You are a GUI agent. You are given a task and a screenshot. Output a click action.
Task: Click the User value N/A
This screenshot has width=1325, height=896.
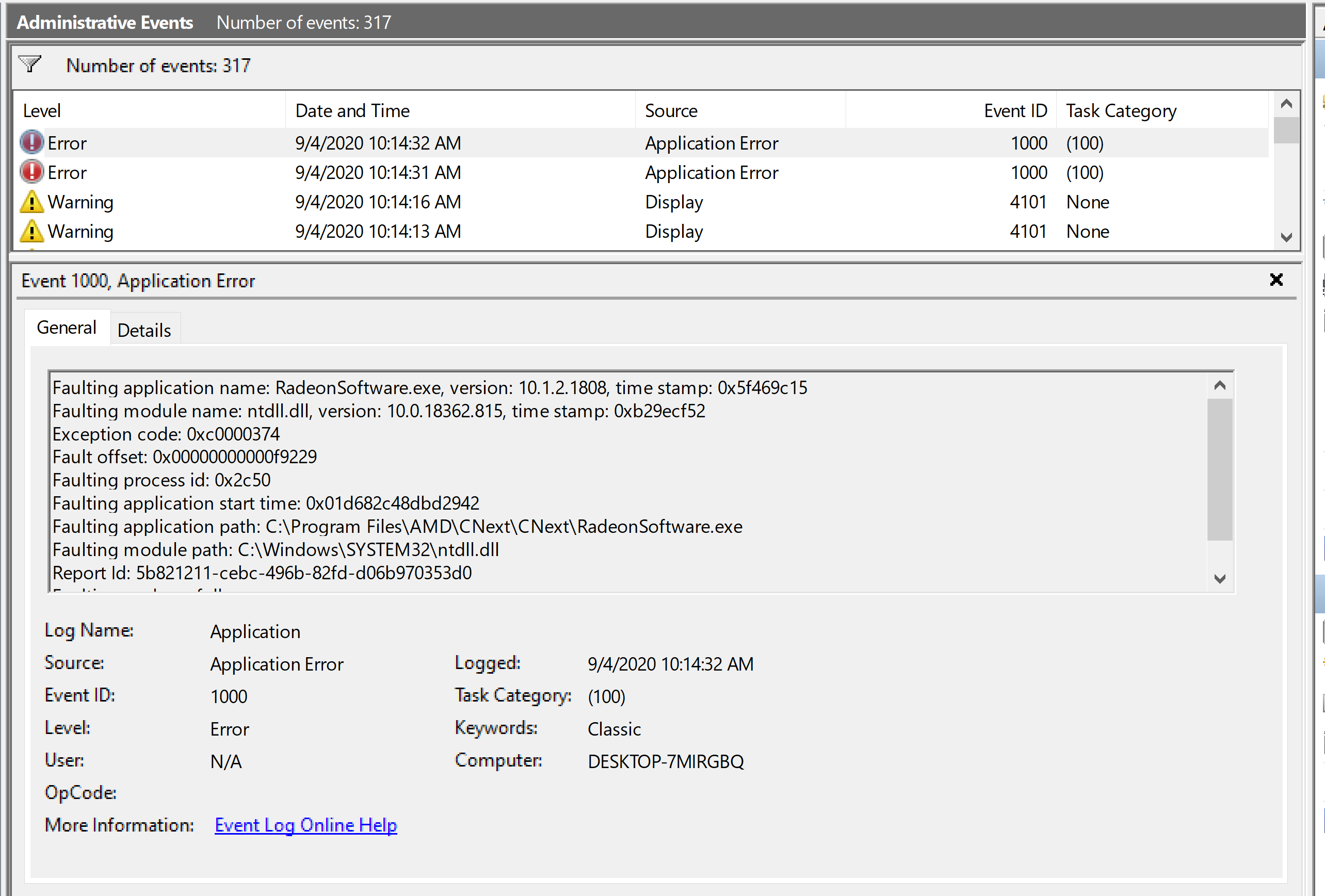point(226,761)
